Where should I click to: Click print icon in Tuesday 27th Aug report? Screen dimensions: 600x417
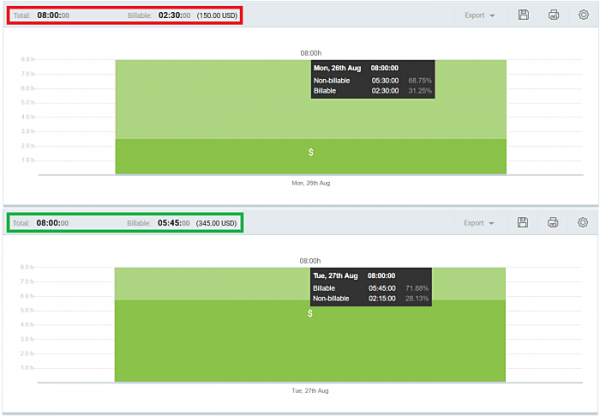[x=553, y=223]
